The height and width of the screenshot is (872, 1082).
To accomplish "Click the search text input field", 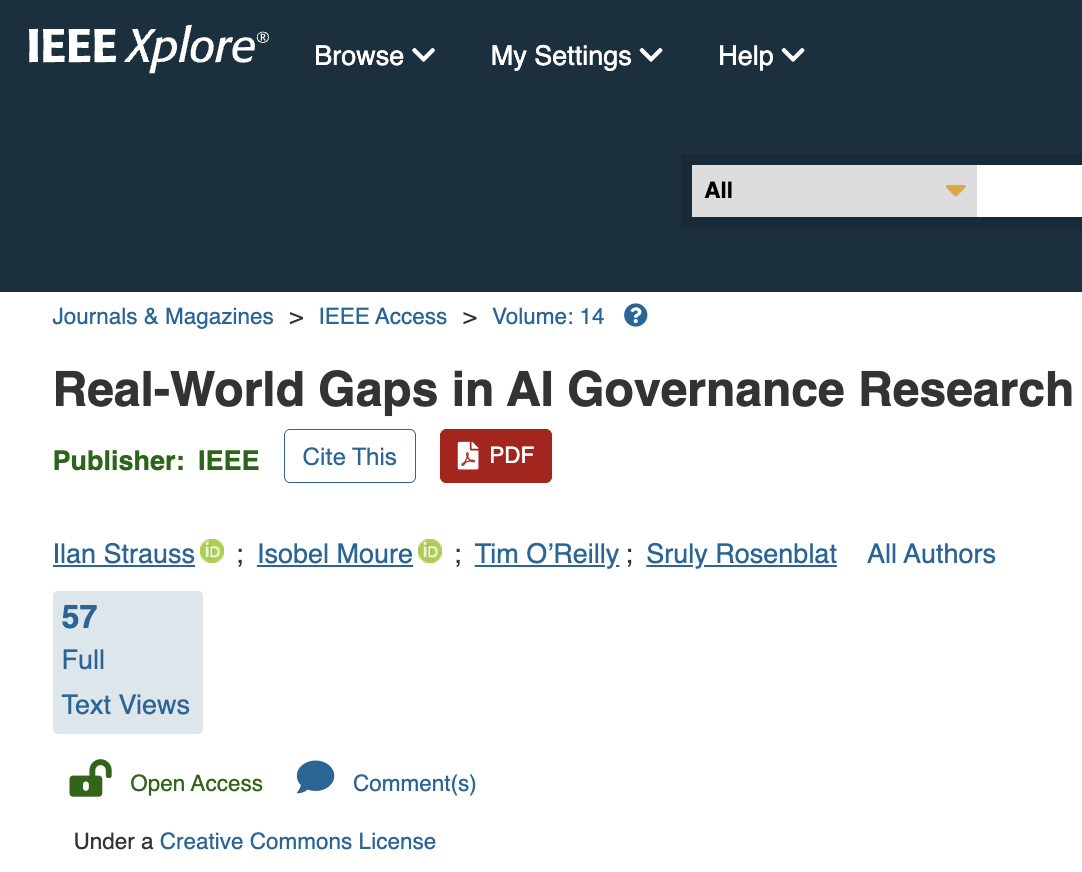I will (1029, 190).
